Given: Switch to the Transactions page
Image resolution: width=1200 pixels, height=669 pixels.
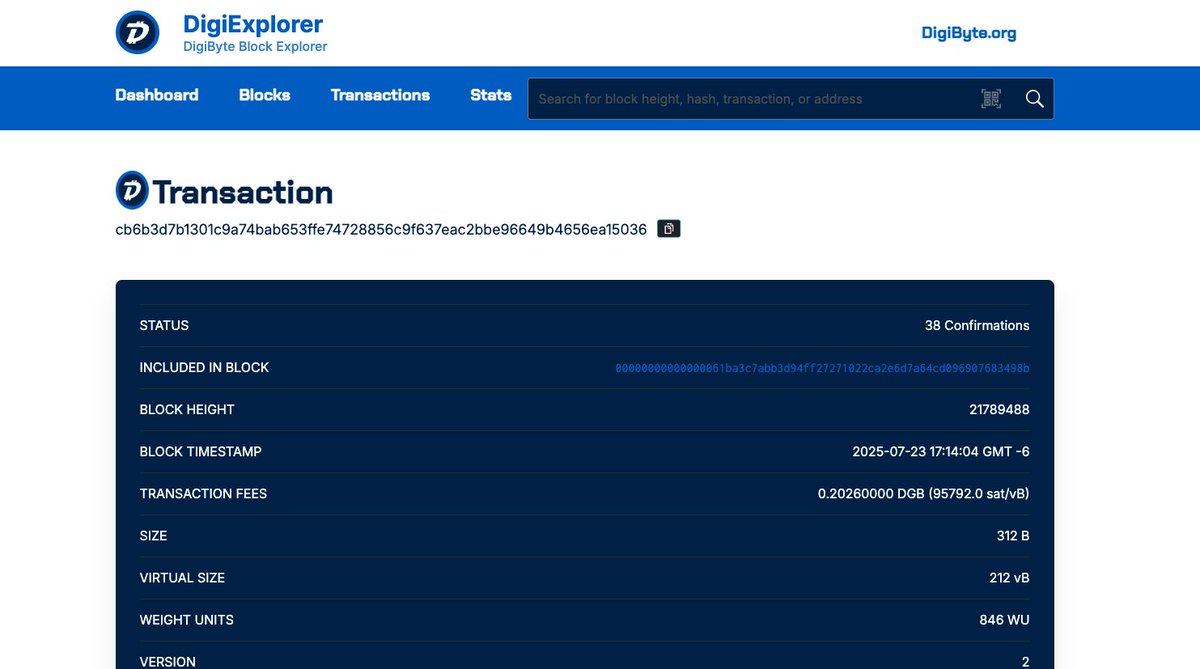Looking at the screenshot, I should click(380, 95).
